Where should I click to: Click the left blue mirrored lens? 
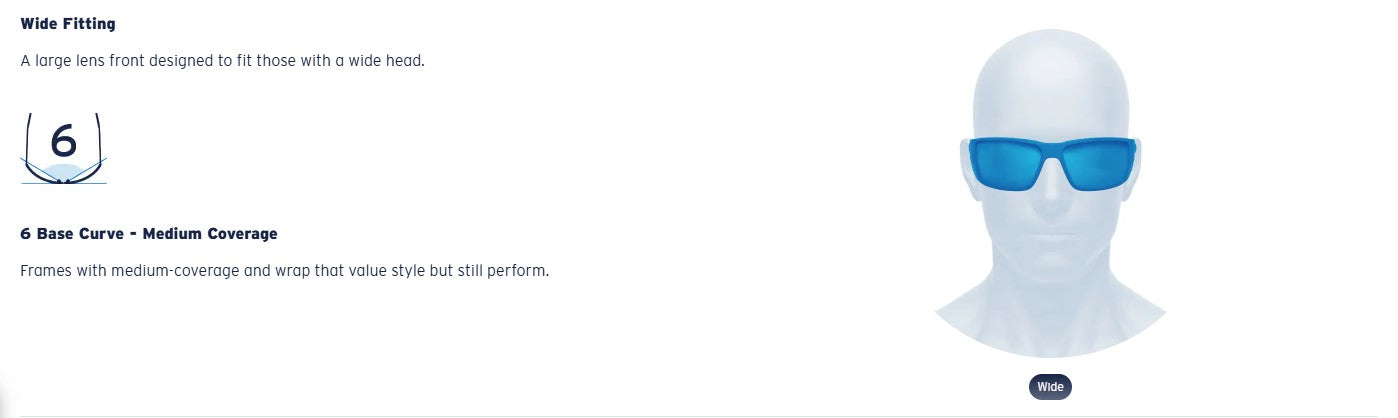pos(1008,164)
